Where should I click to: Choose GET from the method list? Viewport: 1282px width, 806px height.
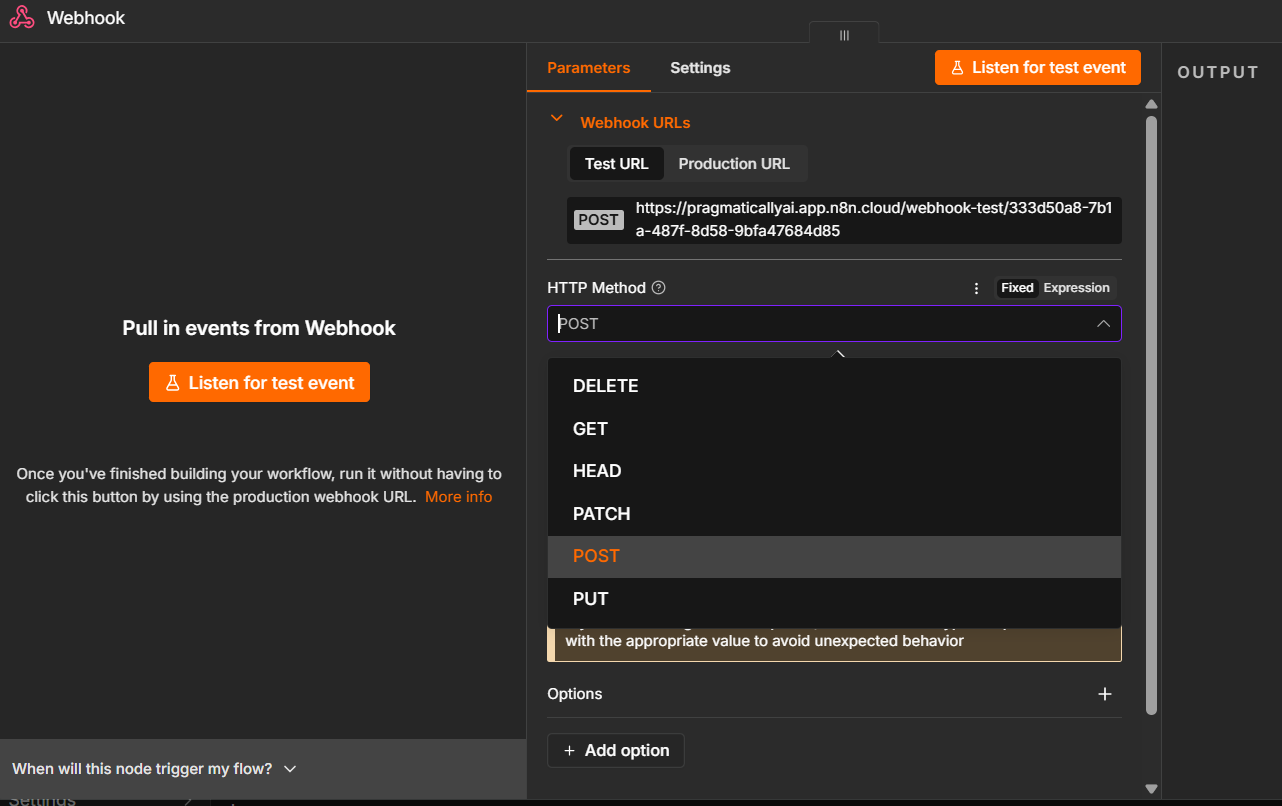point(834,429)
